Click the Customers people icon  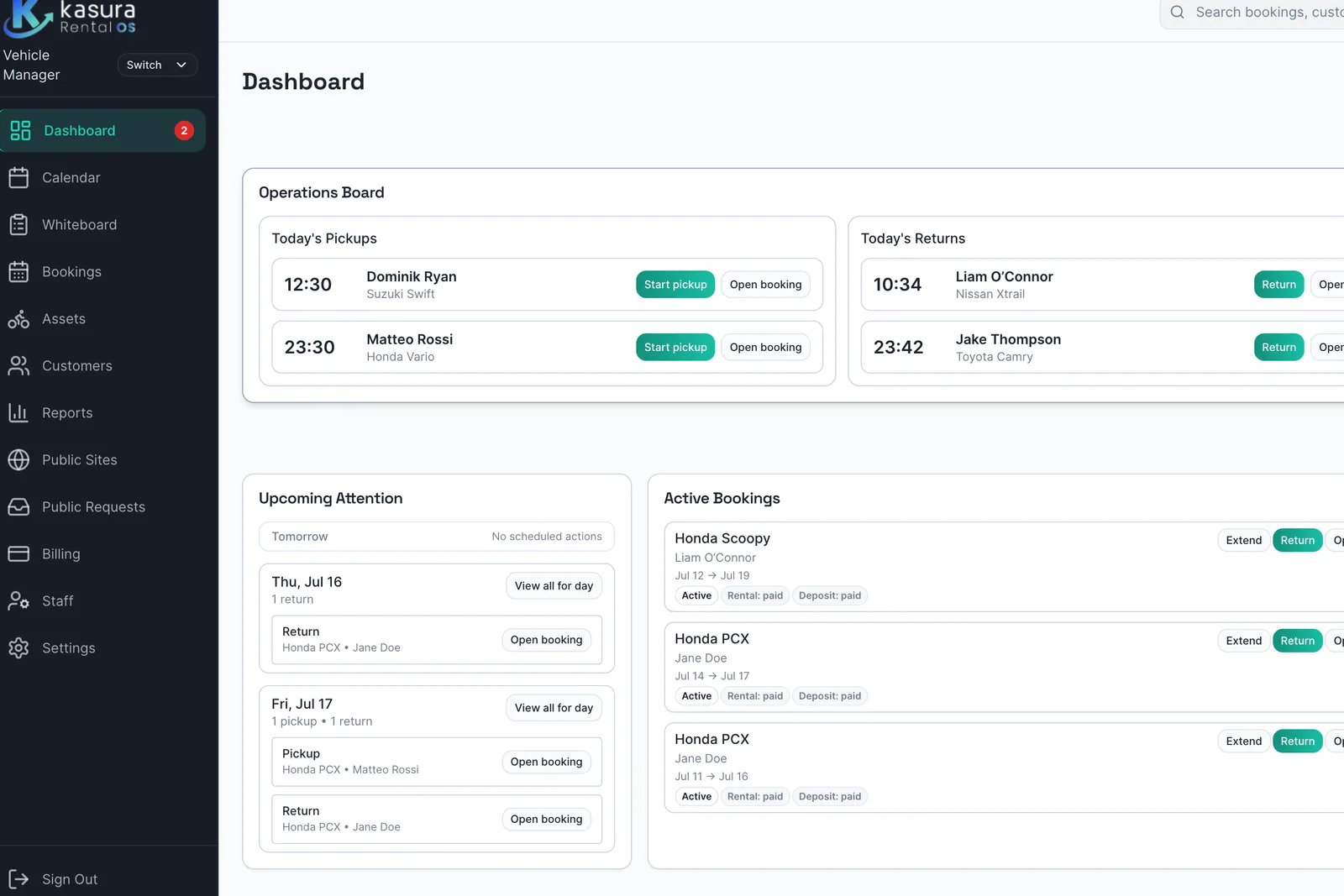pos(18,365)
